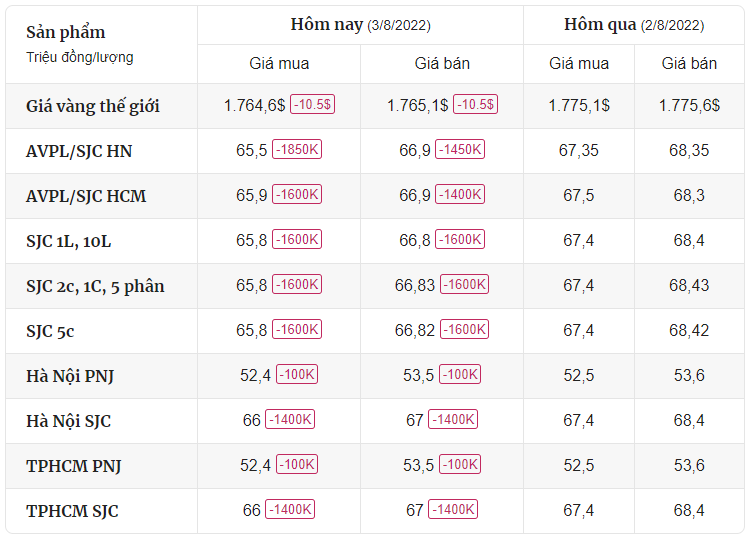This screenshot has width=751, height=539.
Task: Click the AVPL/SJC HCM product name
Action: point(86,196)
